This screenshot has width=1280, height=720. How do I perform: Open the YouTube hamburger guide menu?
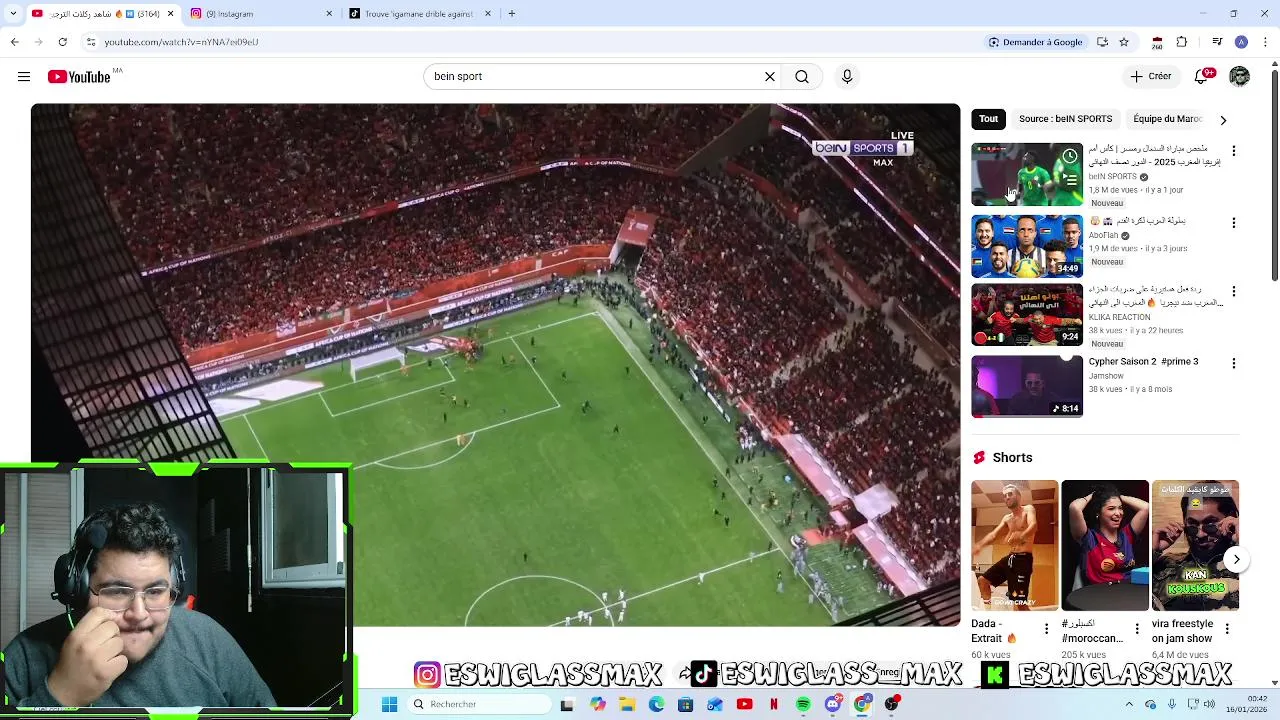tap(24, 77)
